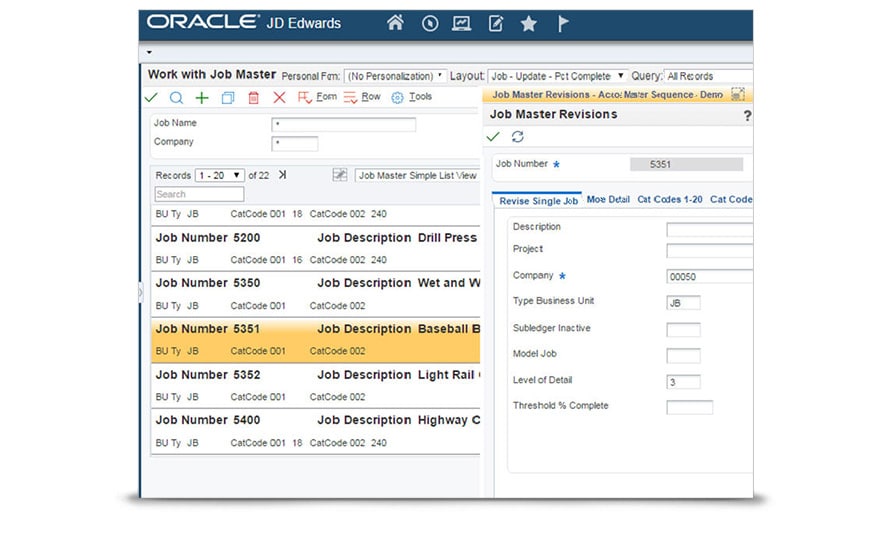The image size is (880, 533).
Task: Switch to the More Detail tab
Action: point(608,200)
